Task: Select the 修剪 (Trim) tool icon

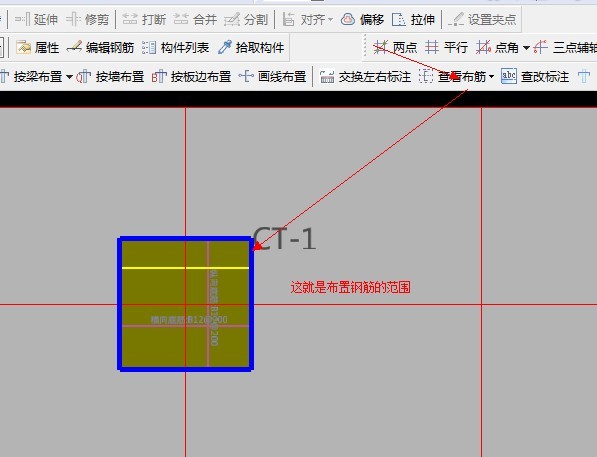Action: 73,19
